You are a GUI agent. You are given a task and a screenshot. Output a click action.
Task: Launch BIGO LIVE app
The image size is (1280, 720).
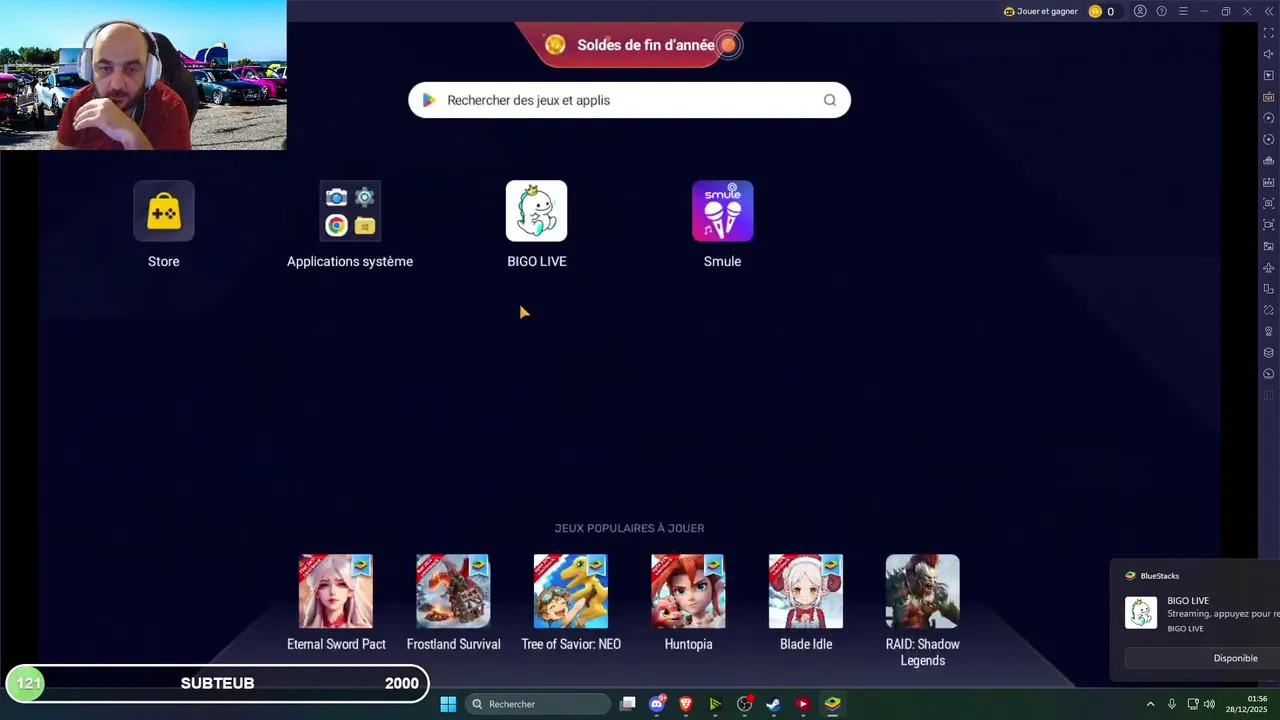536,211
